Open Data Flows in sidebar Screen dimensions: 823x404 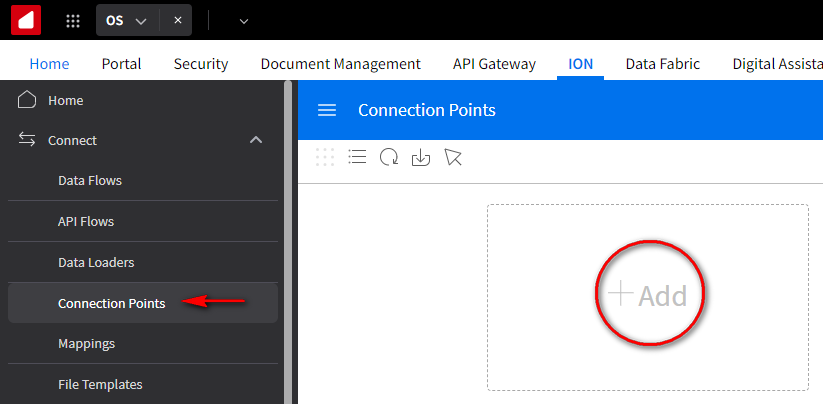pos(90,181)
